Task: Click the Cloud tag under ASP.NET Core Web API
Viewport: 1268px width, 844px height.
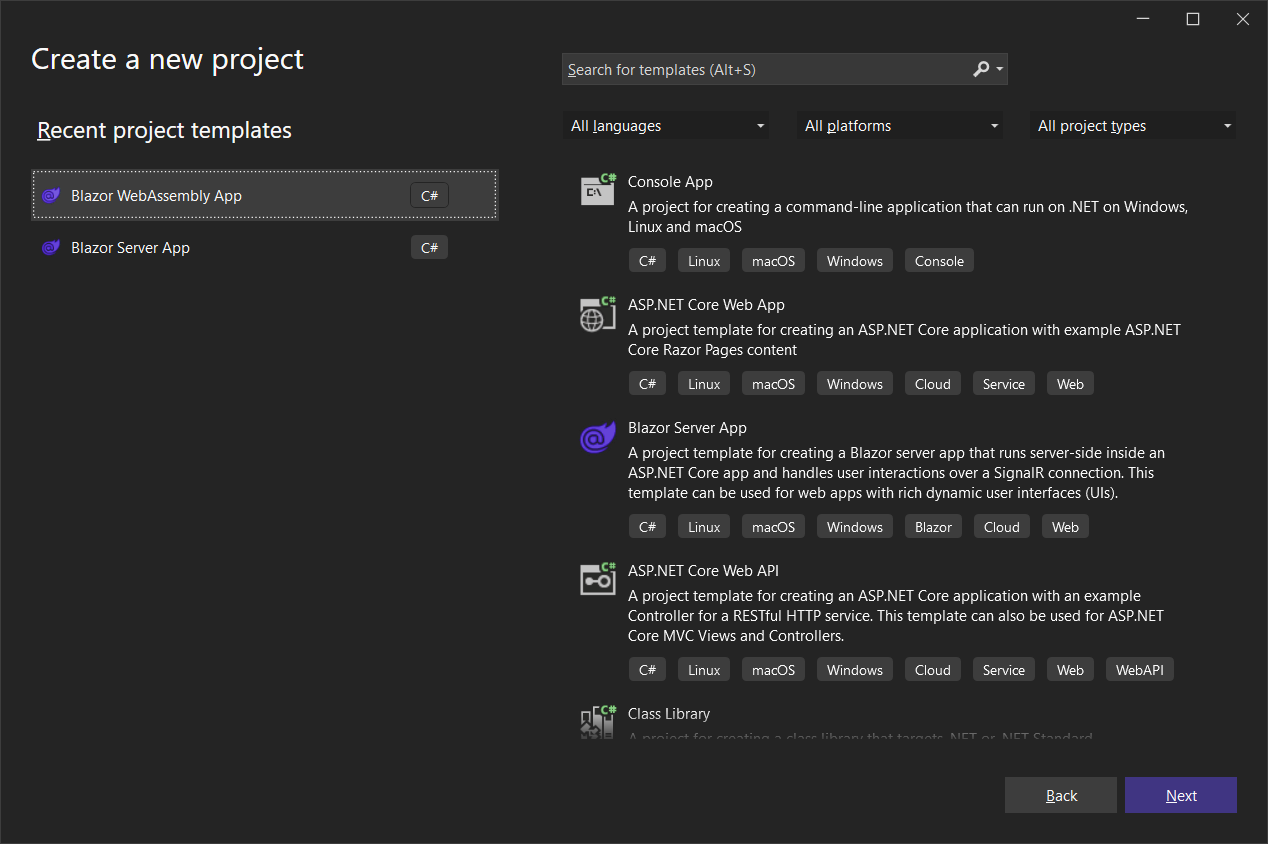Action: click(x=933, y=670)
